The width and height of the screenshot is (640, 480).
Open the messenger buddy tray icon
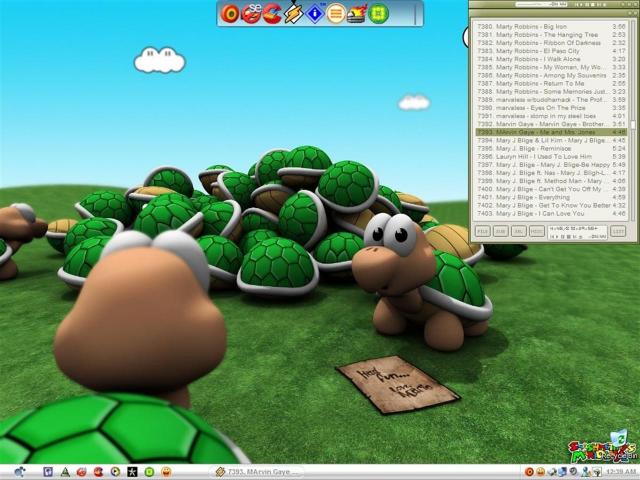585,472
